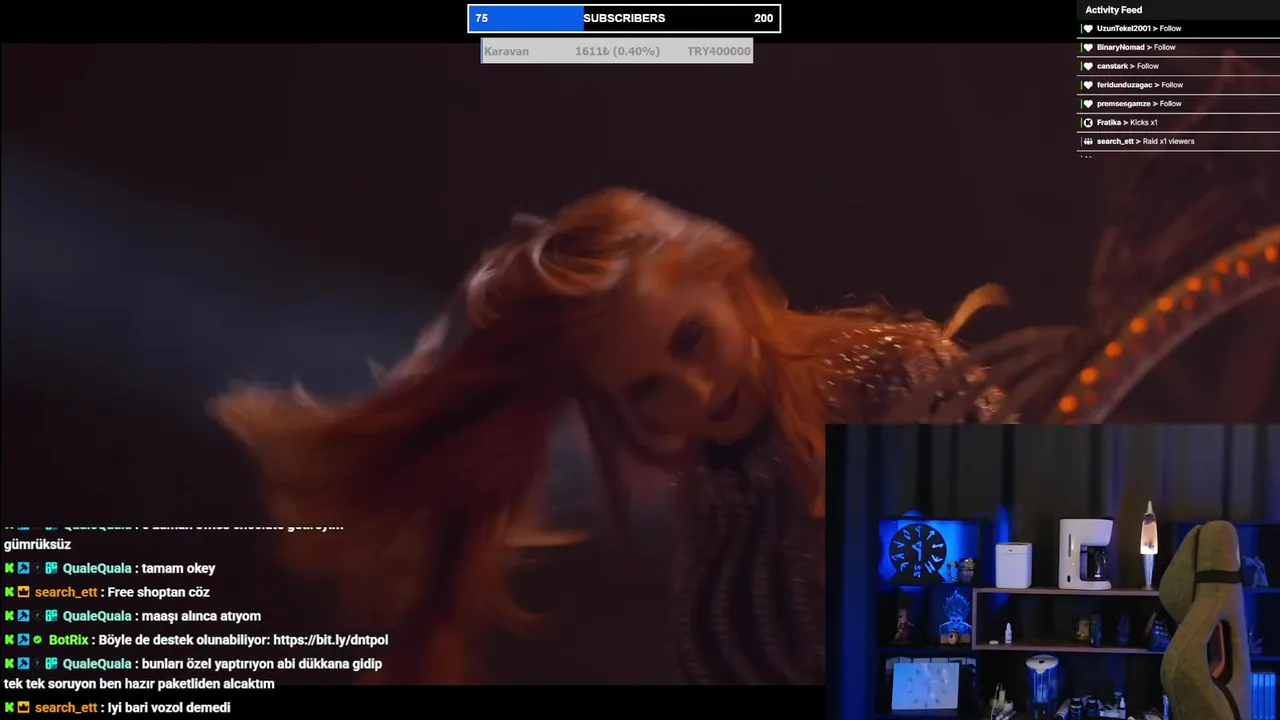Click the blue moderator badge beside BotRix

tap(23, 640)
